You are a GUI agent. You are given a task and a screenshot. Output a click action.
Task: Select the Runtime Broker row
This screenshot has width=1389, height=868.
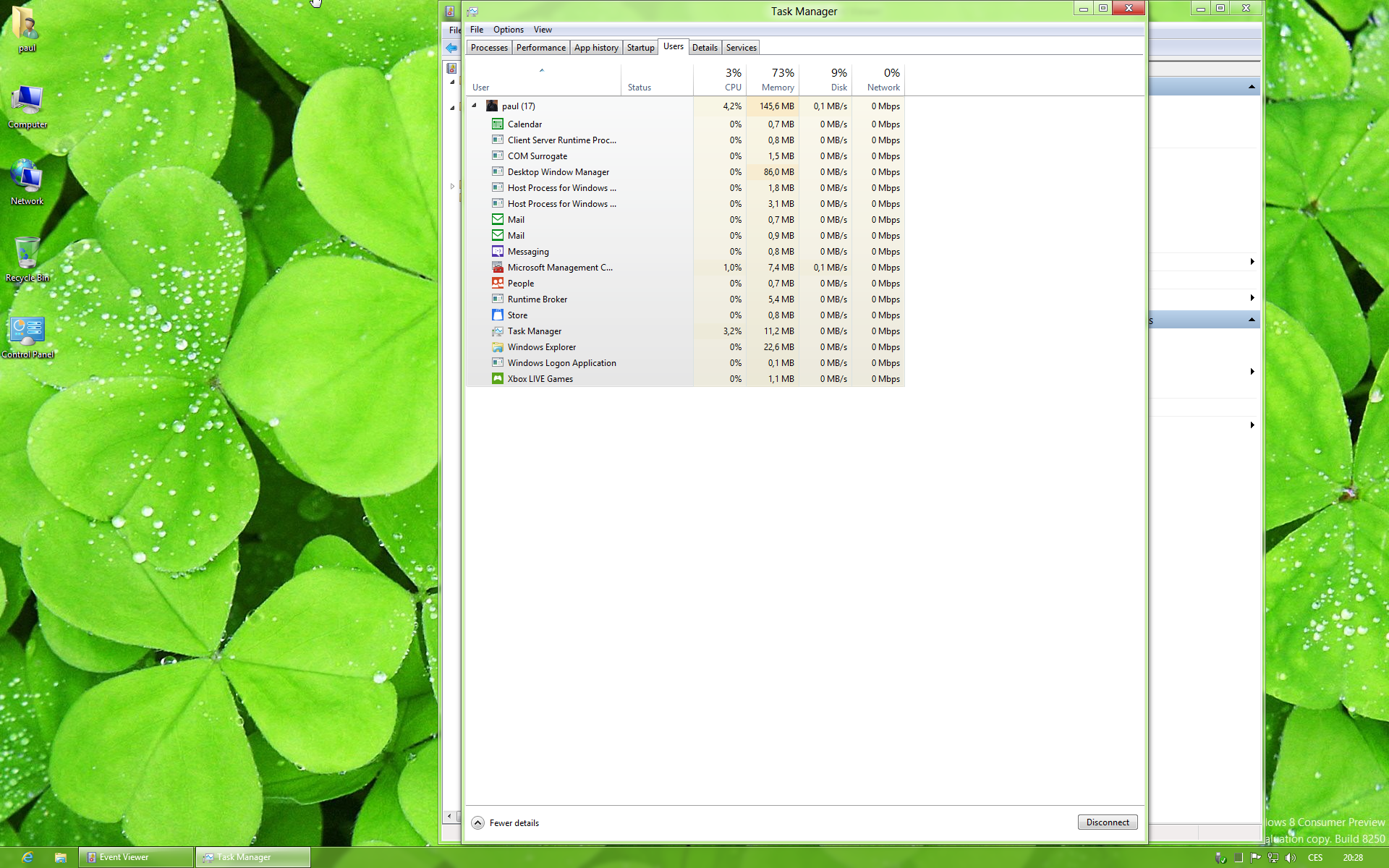686,299
